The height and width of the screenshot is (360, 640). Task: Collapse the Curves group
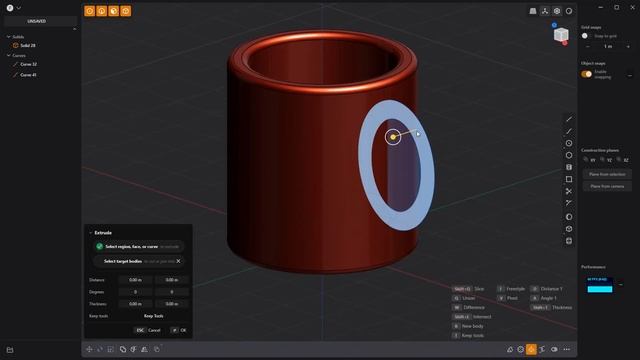pyautogui.click(x=9, y=56)
